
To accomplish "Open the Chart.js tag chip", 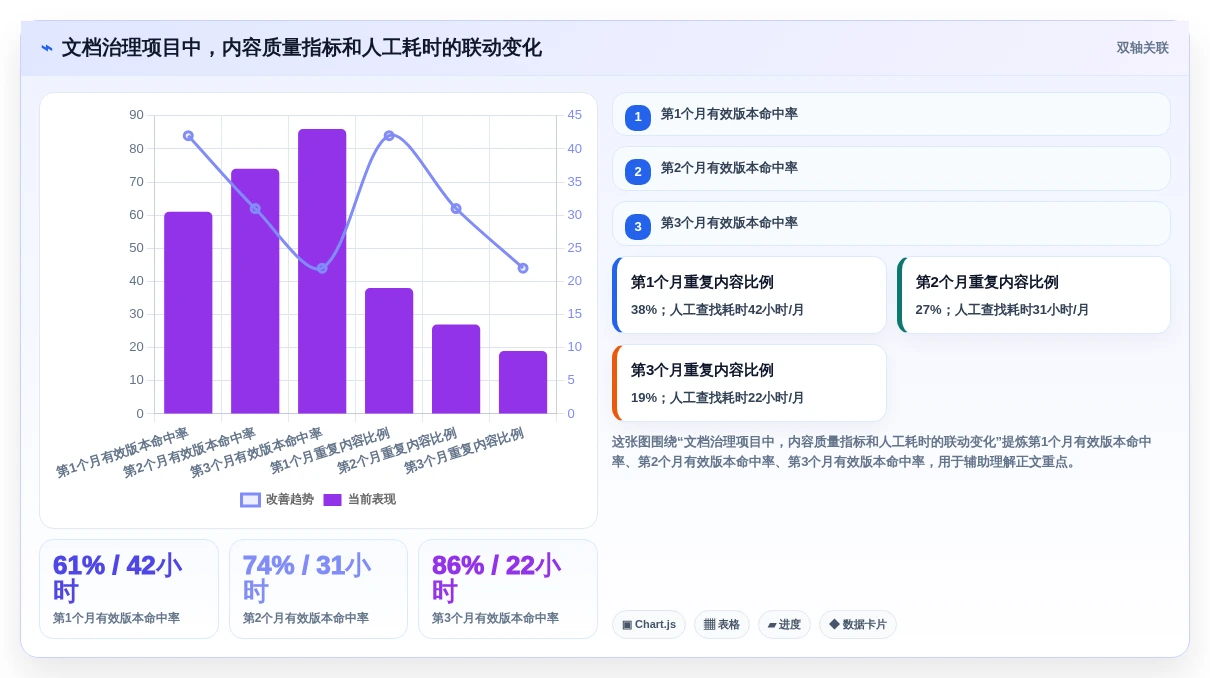I will (649, 625).
